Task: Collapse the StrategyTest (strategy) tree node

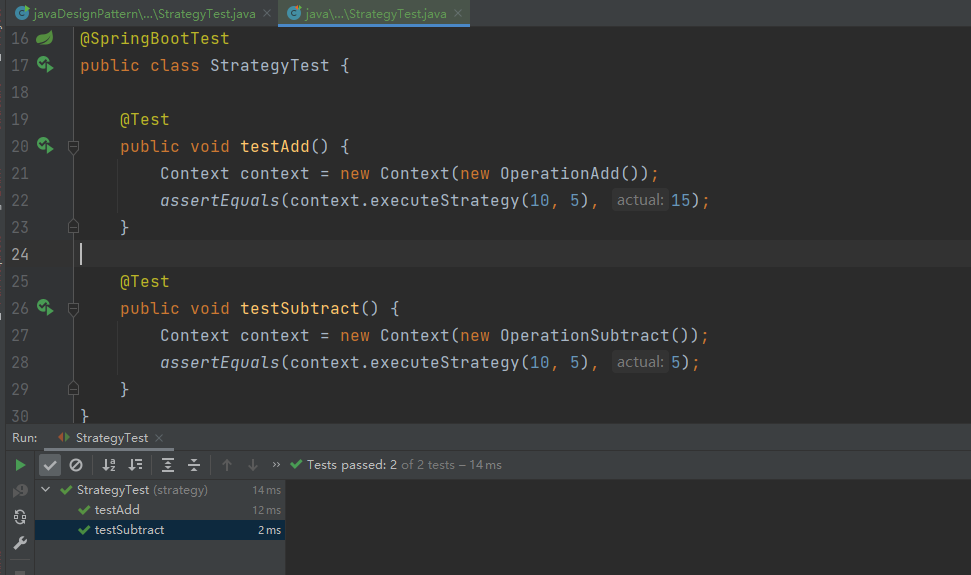Action: 46,490
